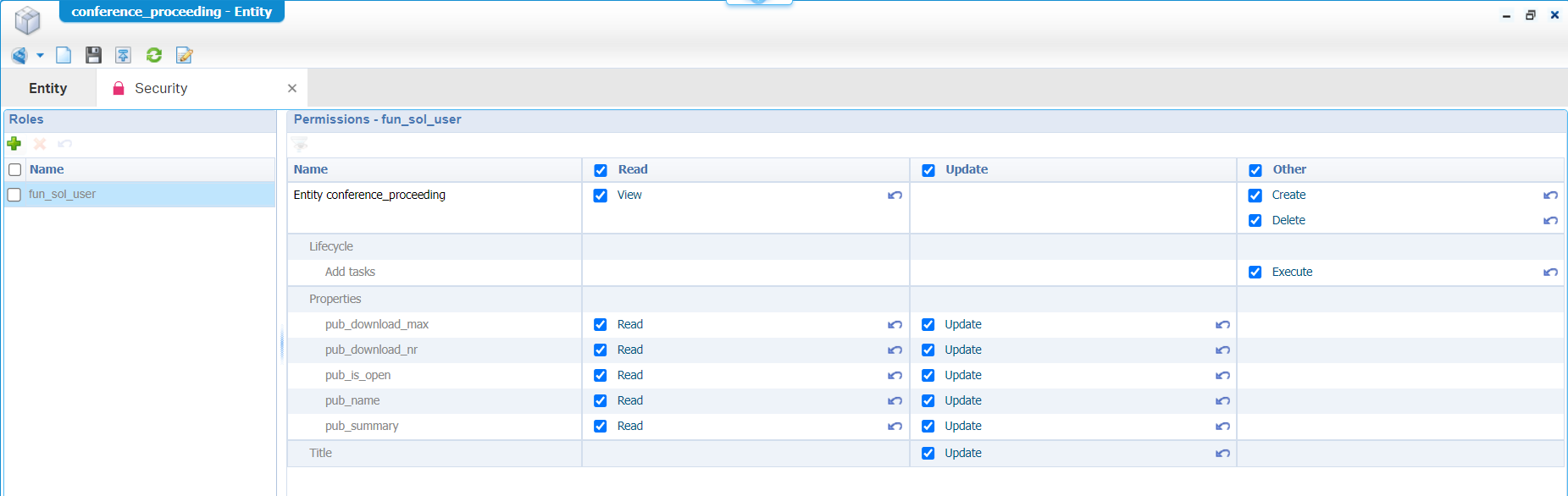Image resolution: width=1568 pixels, height=496 pixels.
Task: Toggle all permissions in Read column header
Action: pos(601,170)
